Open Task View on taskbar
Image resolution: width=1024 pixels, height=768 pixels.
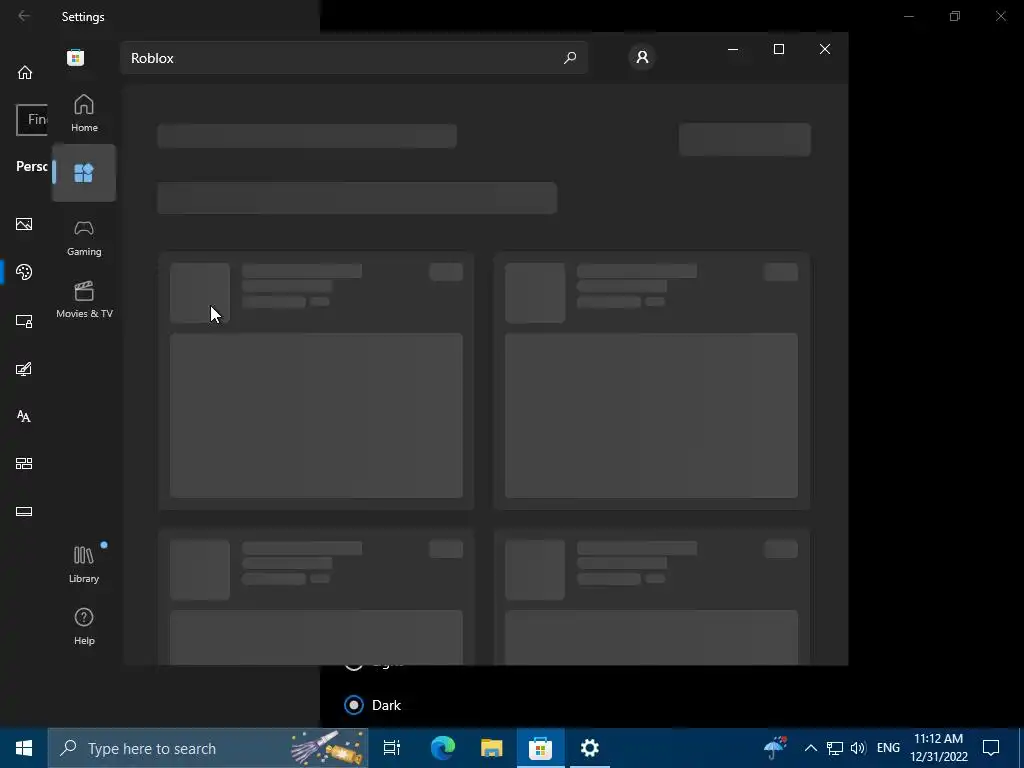pos(392,748)
